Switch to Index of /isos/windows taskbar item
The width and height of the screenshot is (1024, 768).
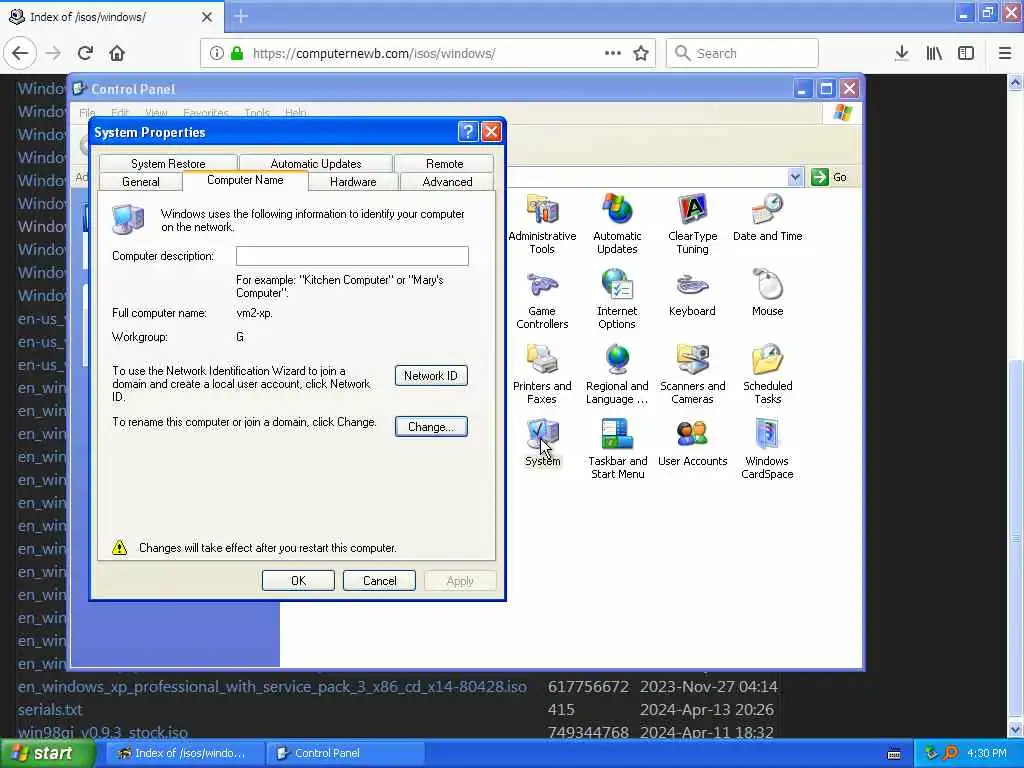click(x=185, y=753)
